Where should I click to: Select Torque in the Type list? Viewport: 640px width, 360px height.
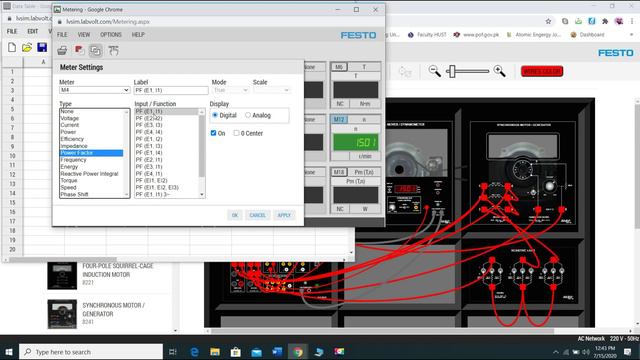[x=69, y=180]
